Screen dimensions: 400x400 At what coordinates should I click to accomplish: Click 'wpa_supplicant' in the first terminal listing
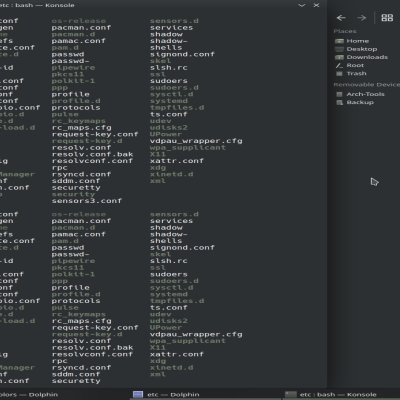point(188,148)
